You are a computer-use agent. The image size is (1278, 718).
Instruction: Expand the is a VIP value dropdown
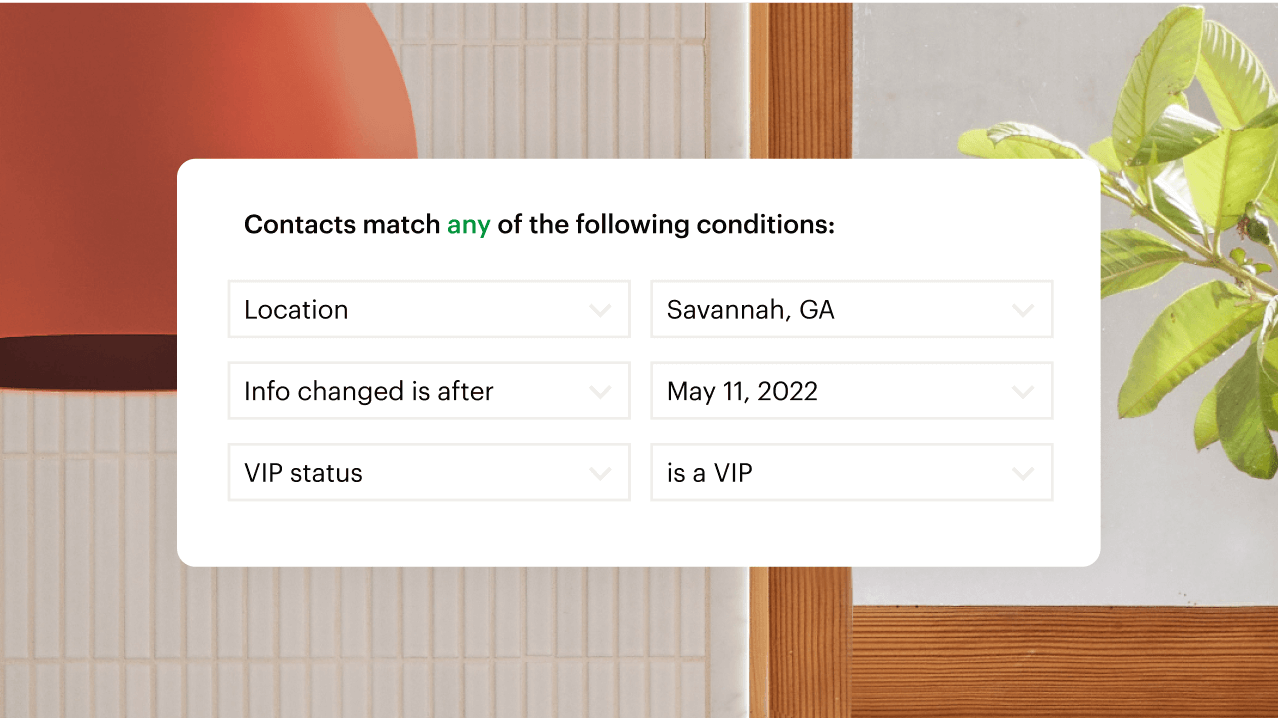(851, 473)
